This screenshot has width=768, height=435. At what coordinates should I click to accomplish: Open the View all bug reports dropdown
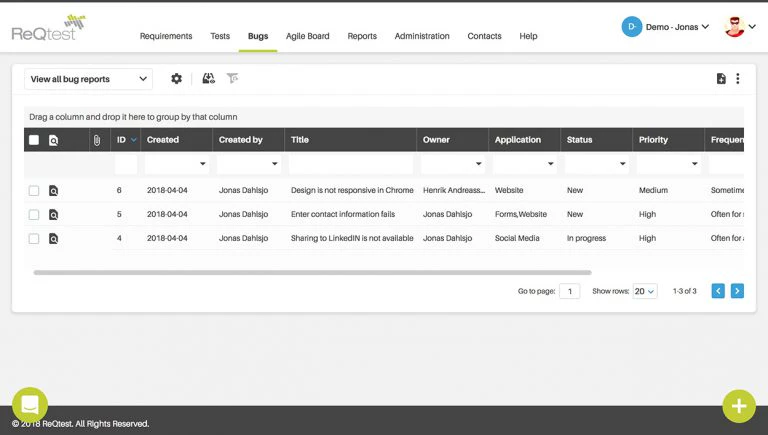pos(88,79)
